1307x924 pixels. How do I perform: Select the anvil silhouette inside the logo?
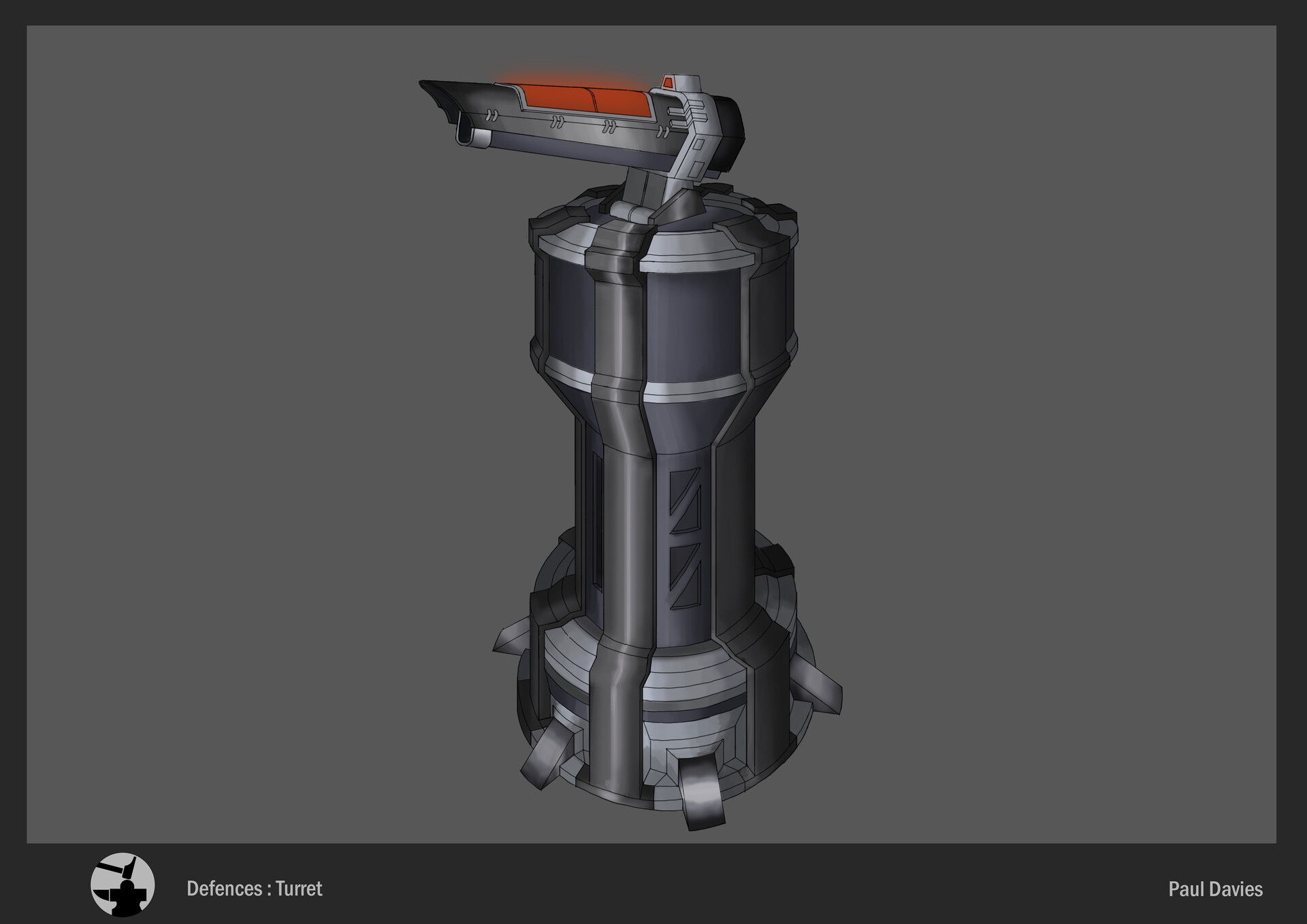tap(128, 898)
